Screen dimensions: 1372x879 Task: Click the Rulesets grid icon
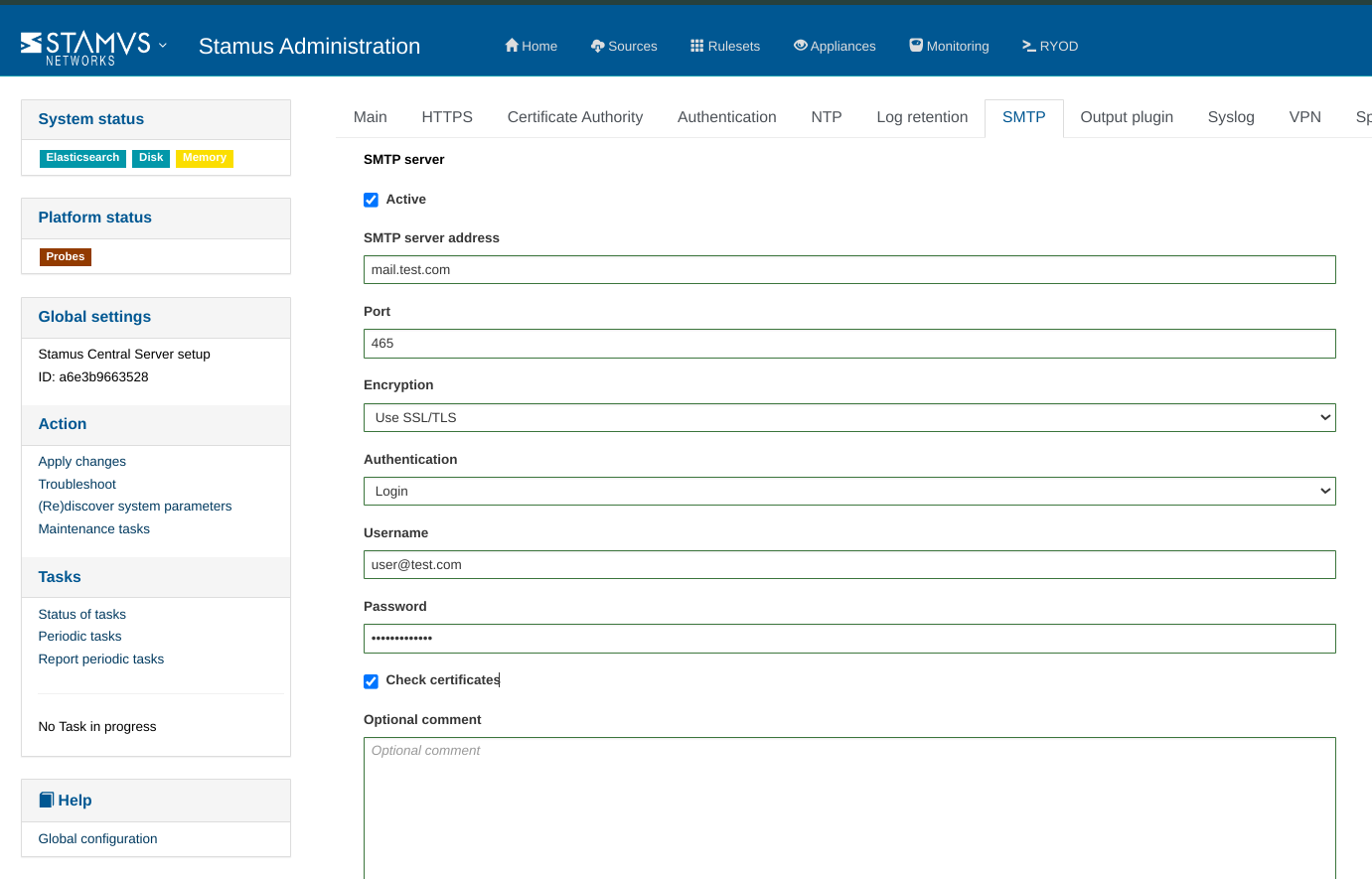coord(697,46)
